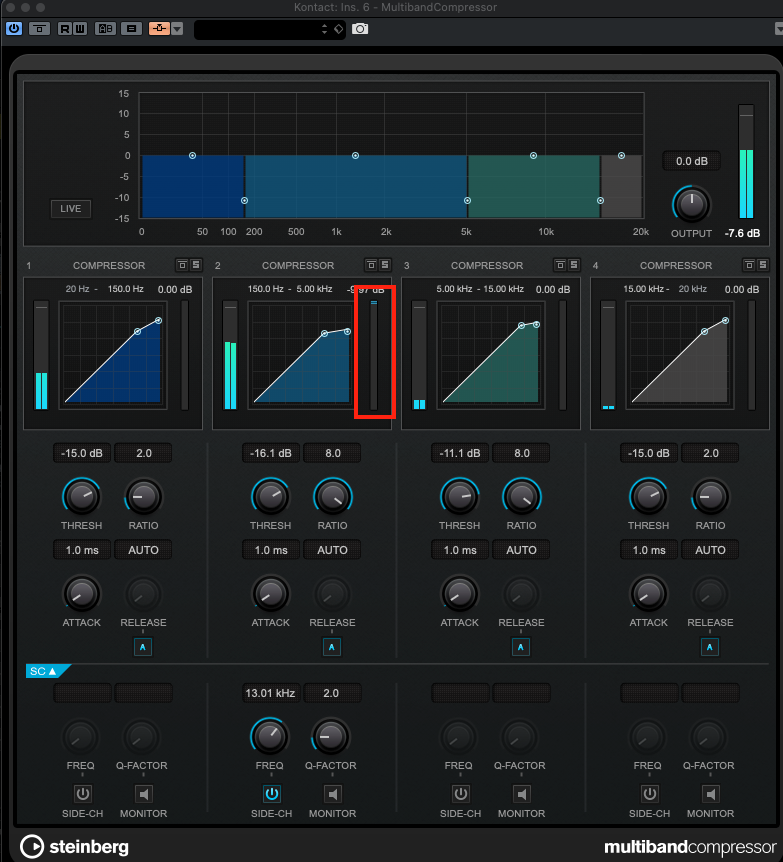Click the OUTPUT knob
This screenshot has width=783, height=862.
[x=691, y=205]
